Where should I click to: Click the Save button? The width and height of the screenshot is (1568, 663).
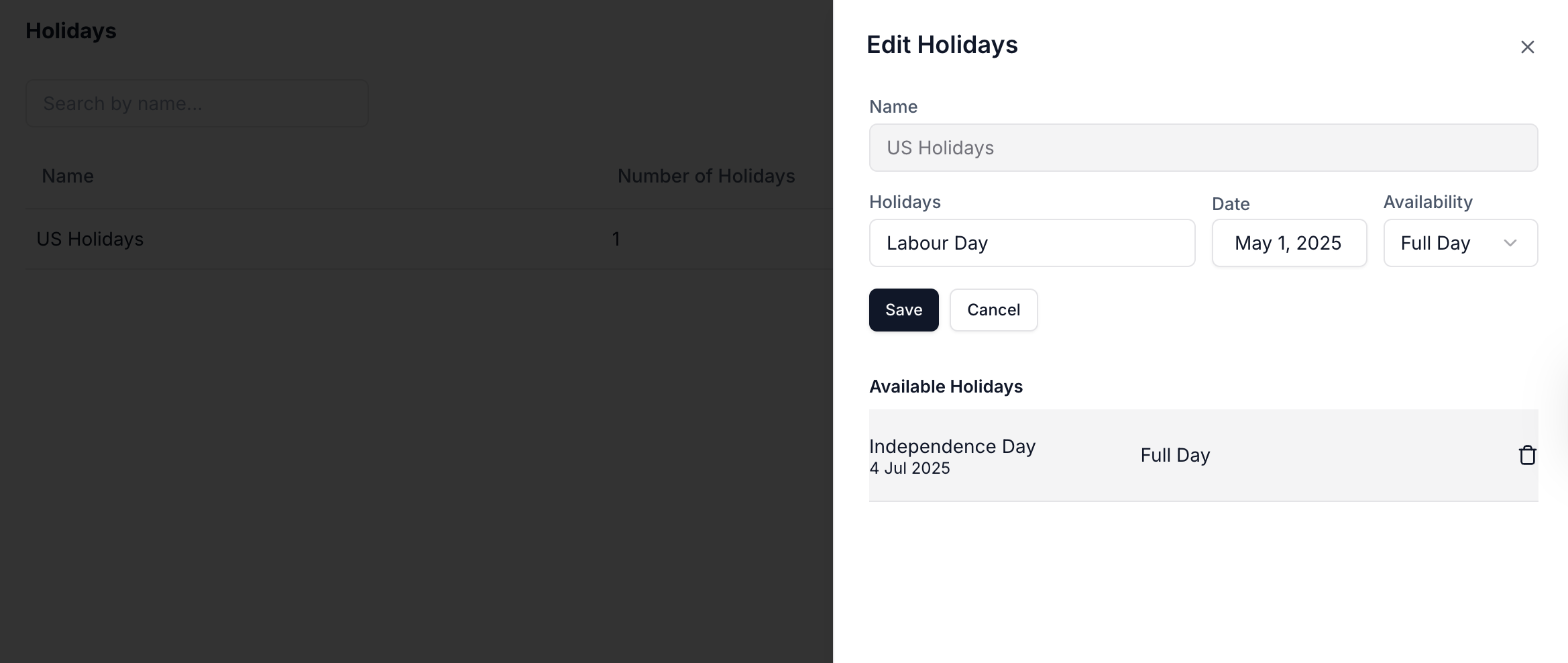tap(903, 310)
